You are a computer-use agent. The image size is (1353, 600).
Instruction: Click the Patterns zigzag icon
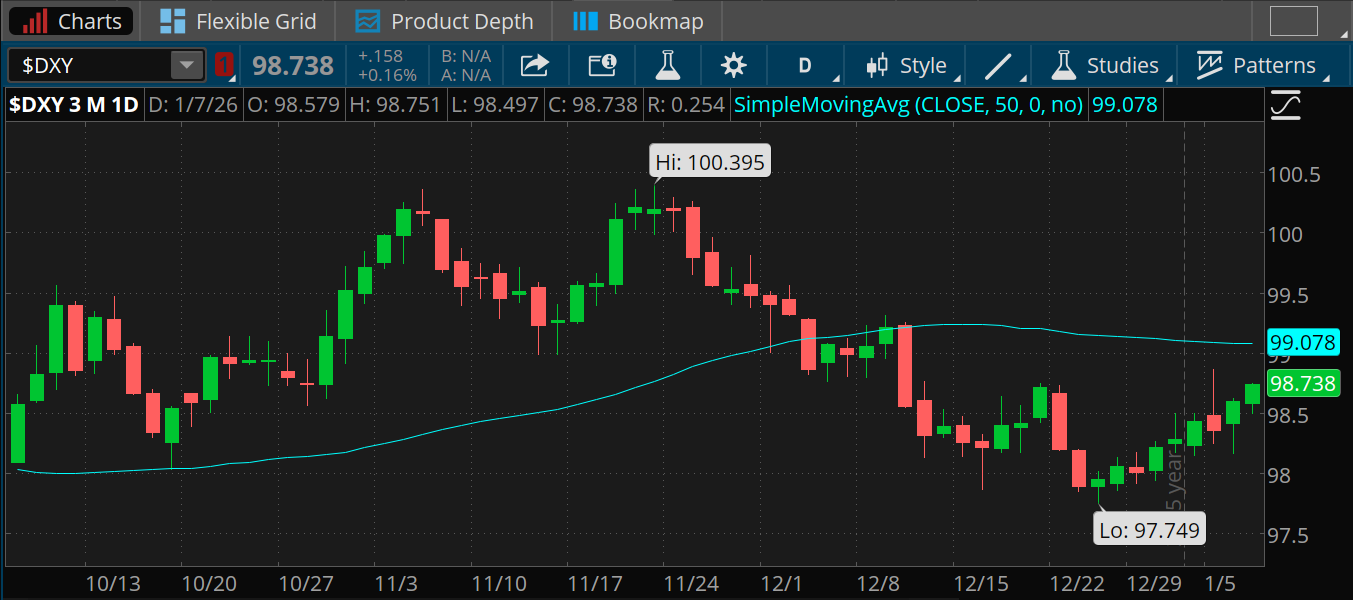1212,65
